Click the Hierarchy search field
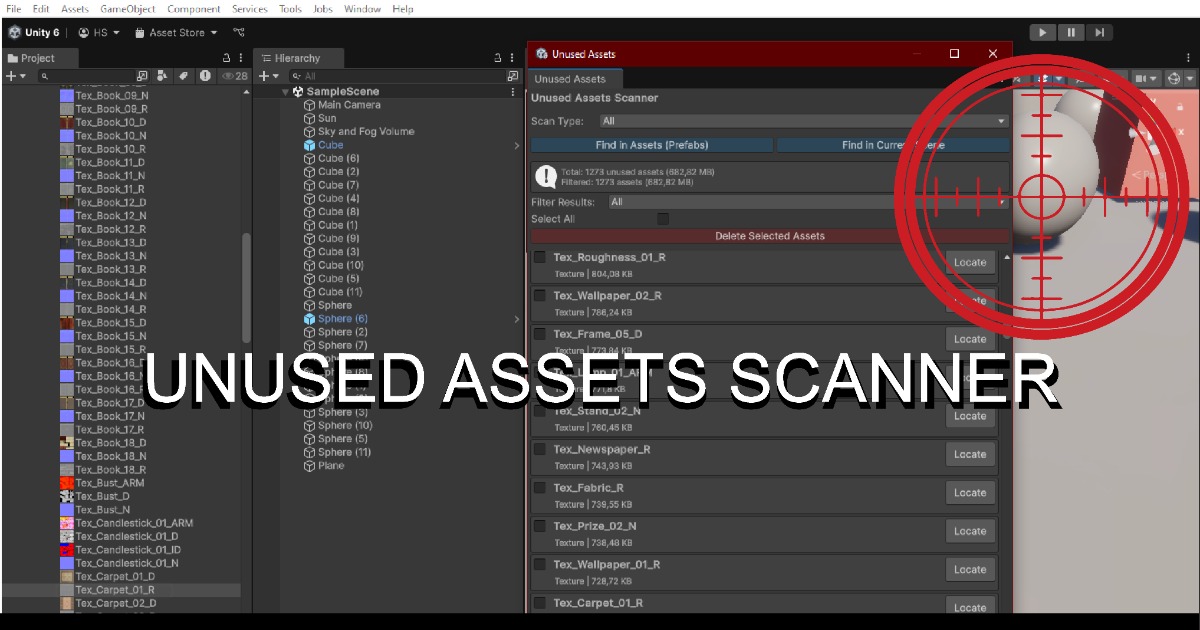The image size is (1200, 630). pos(396,76)
